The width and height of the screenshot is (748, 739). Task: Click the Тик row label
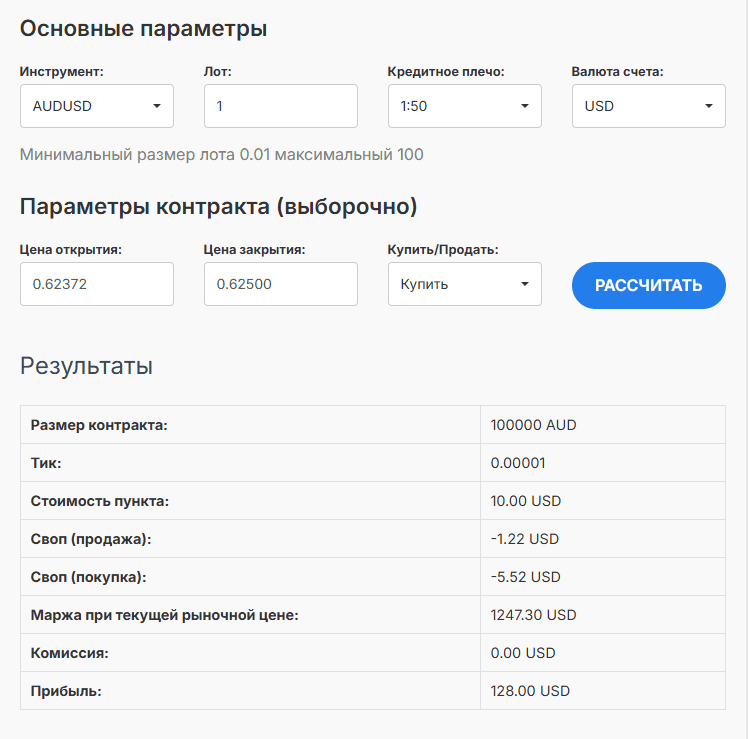46,463
